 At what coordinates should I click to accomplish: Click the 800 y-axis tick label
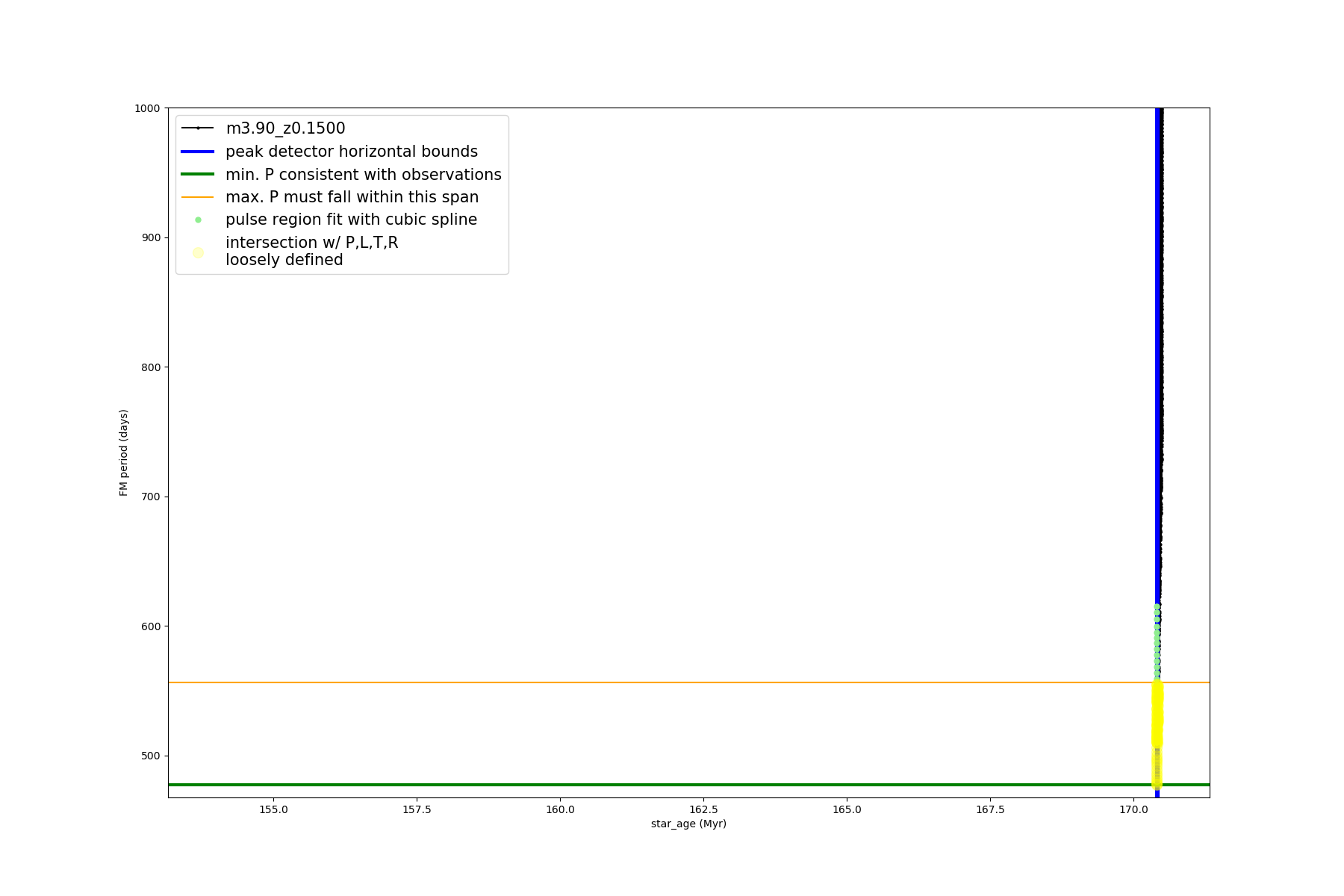pyautogui.click(x=152, y=367)
